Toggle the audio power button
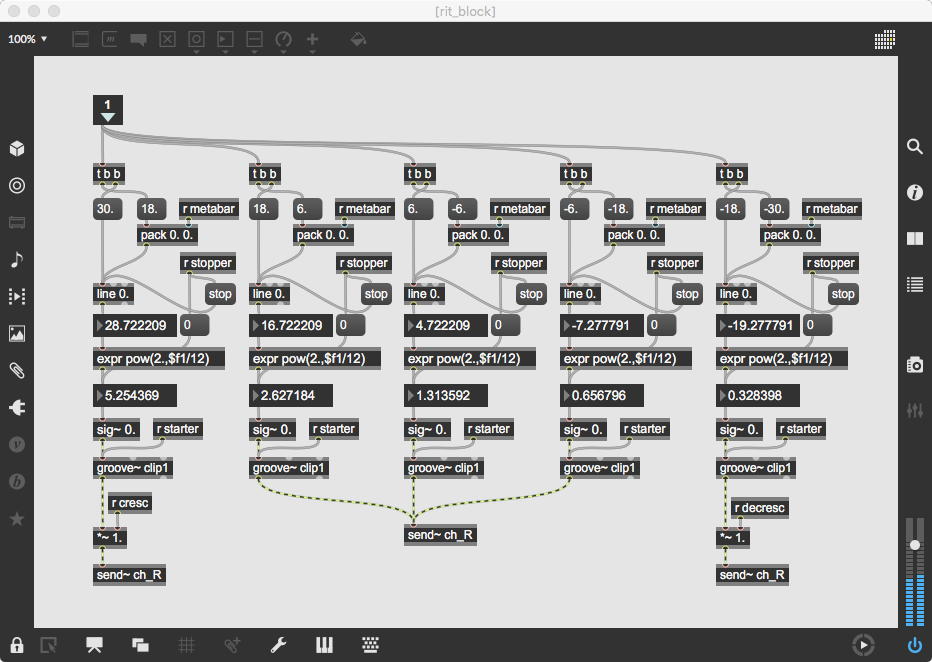Screen dimensions: 932x662 click(915, 645)
